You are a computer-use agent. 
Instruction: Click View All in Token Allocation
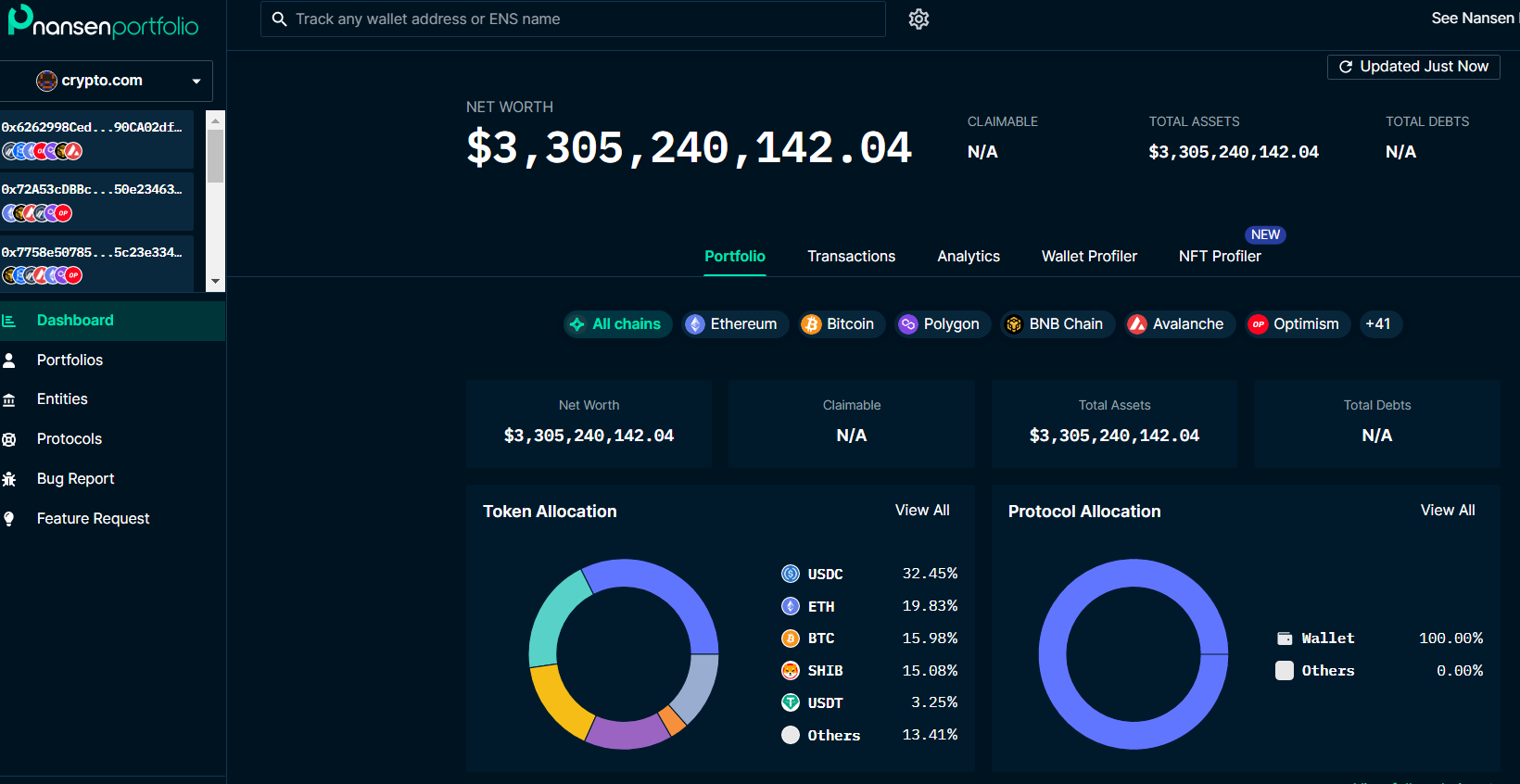pos(921,511)
